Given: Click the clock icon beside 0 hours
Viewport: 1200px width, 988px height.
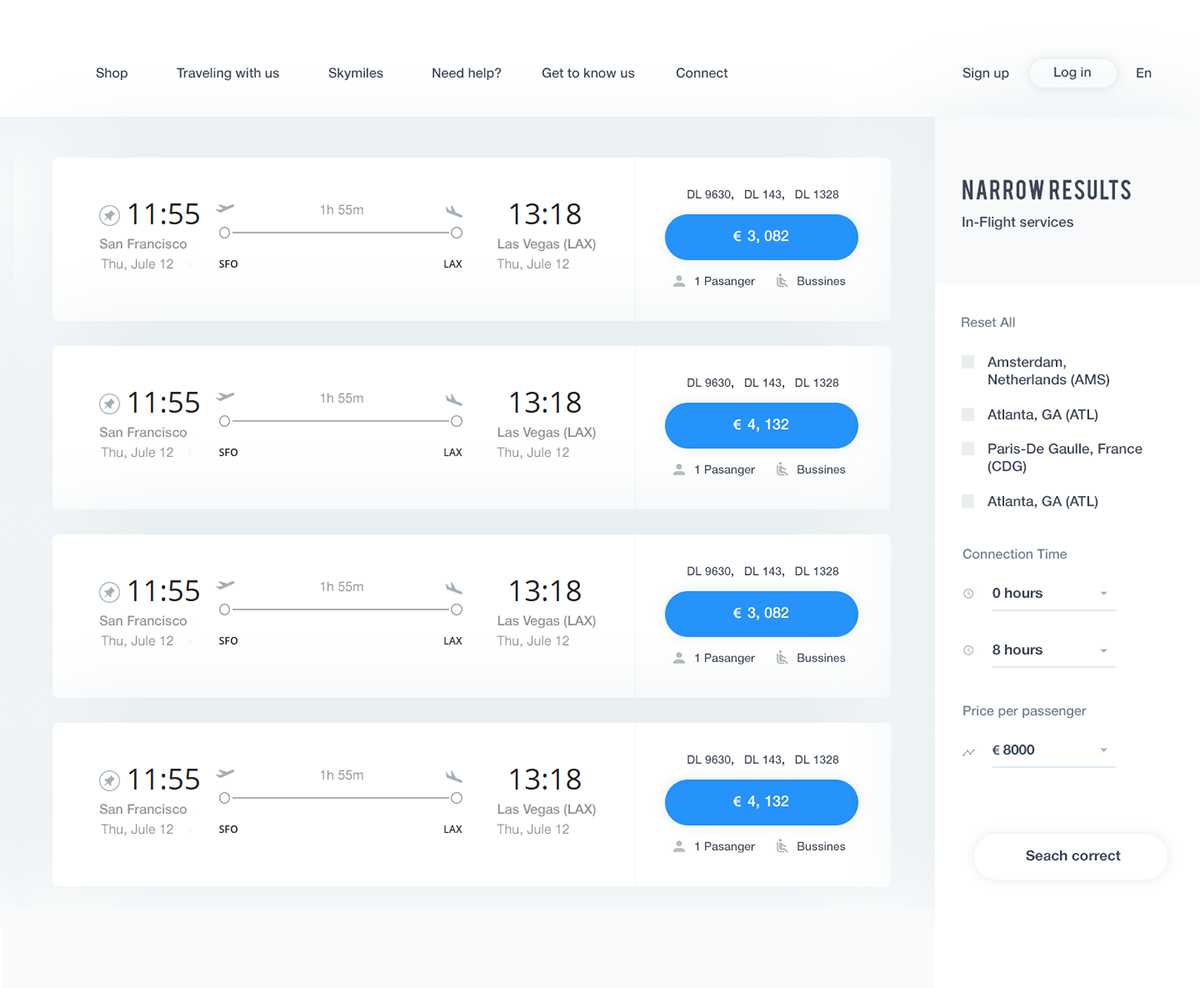Looking at the screenshot, I should (968, 594).
